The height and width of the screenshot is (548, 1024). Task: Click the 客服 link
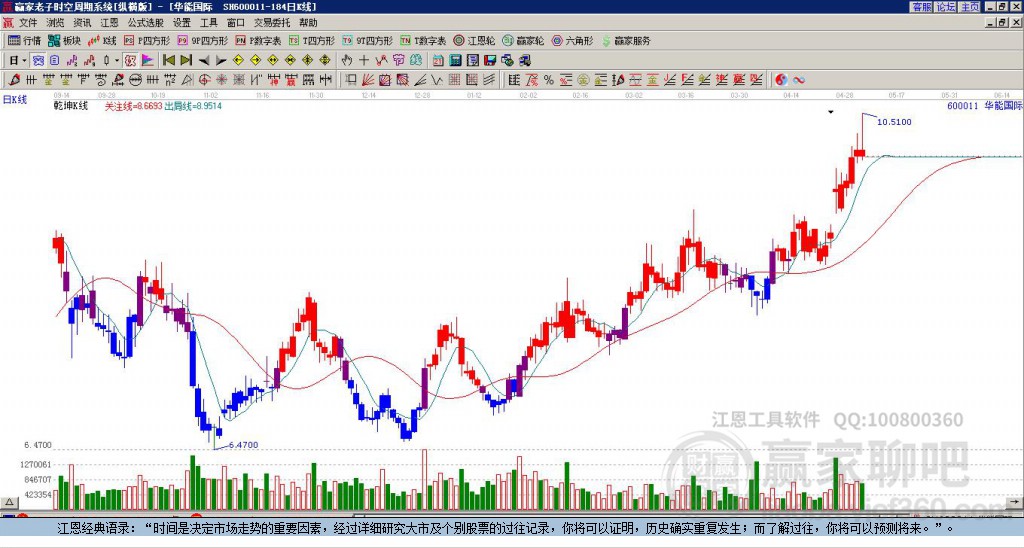coord(921,7)
